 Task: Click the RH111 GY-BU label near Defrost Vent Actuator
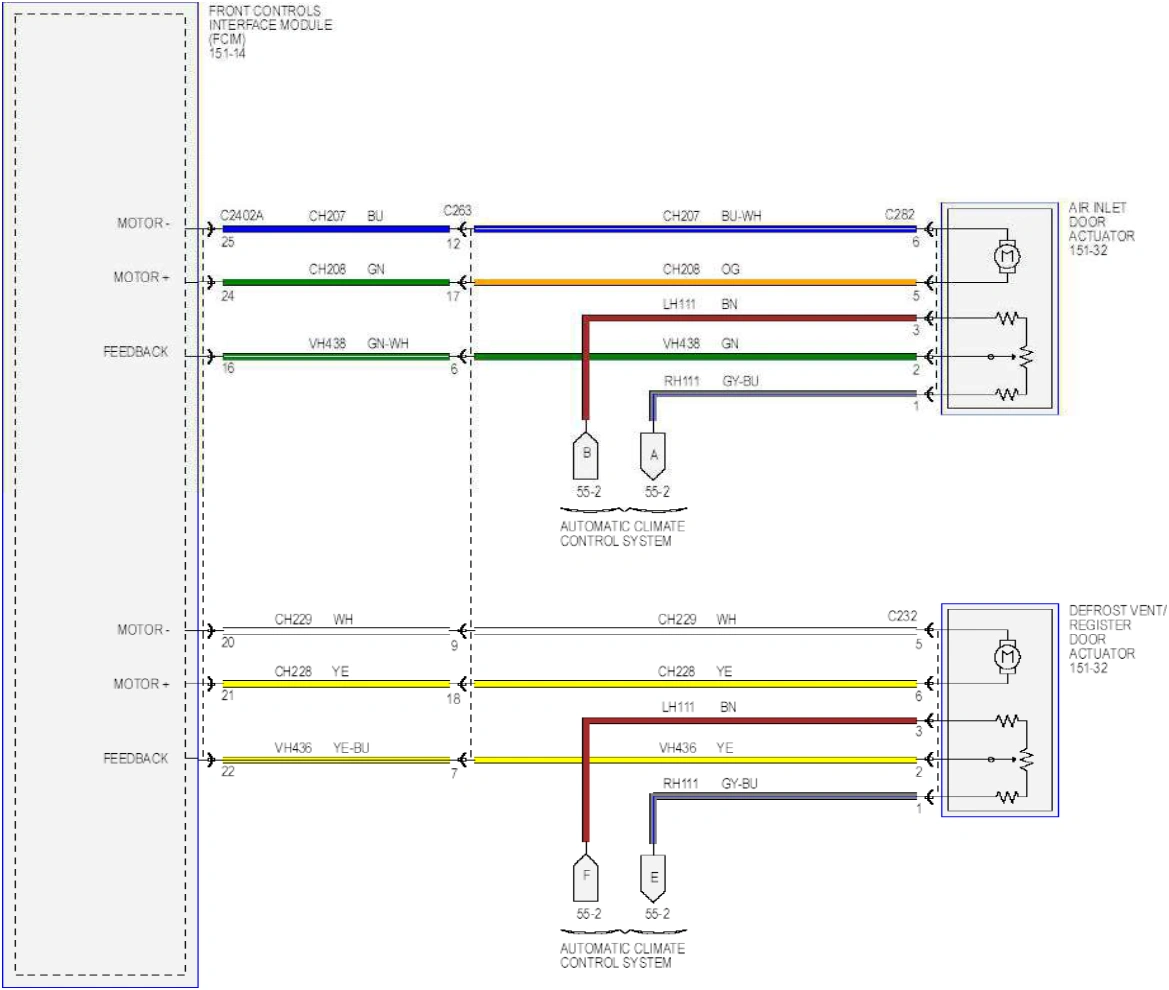pyautogui.click(x=710, y=784)
